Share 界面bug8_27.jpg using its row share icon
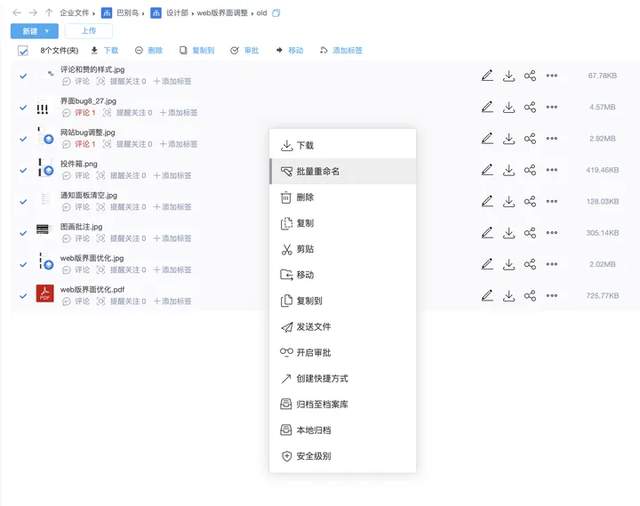The image size is (640, 506). (x=530, y=107)
